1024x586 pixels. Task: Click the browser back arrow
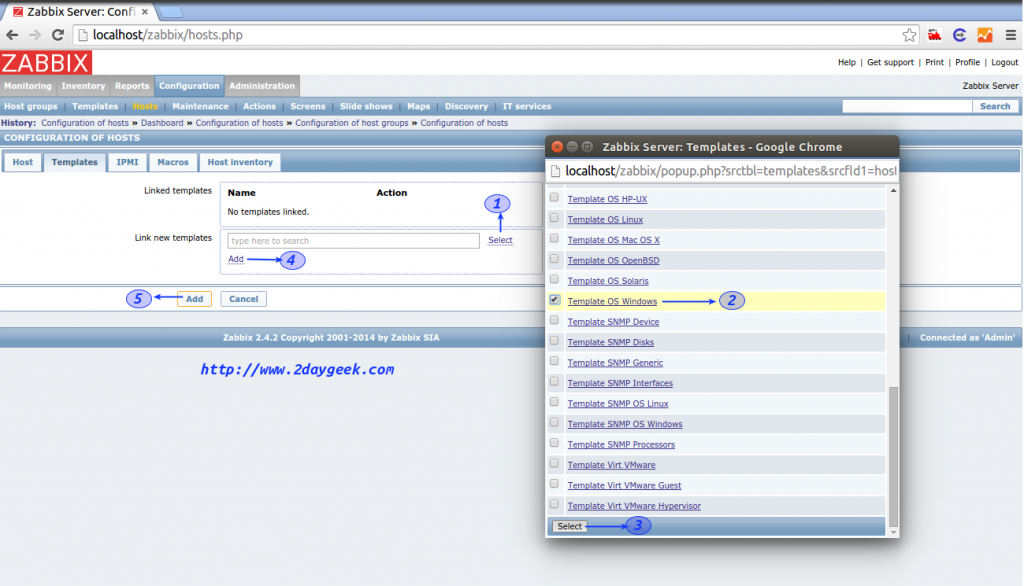(12, 33)
